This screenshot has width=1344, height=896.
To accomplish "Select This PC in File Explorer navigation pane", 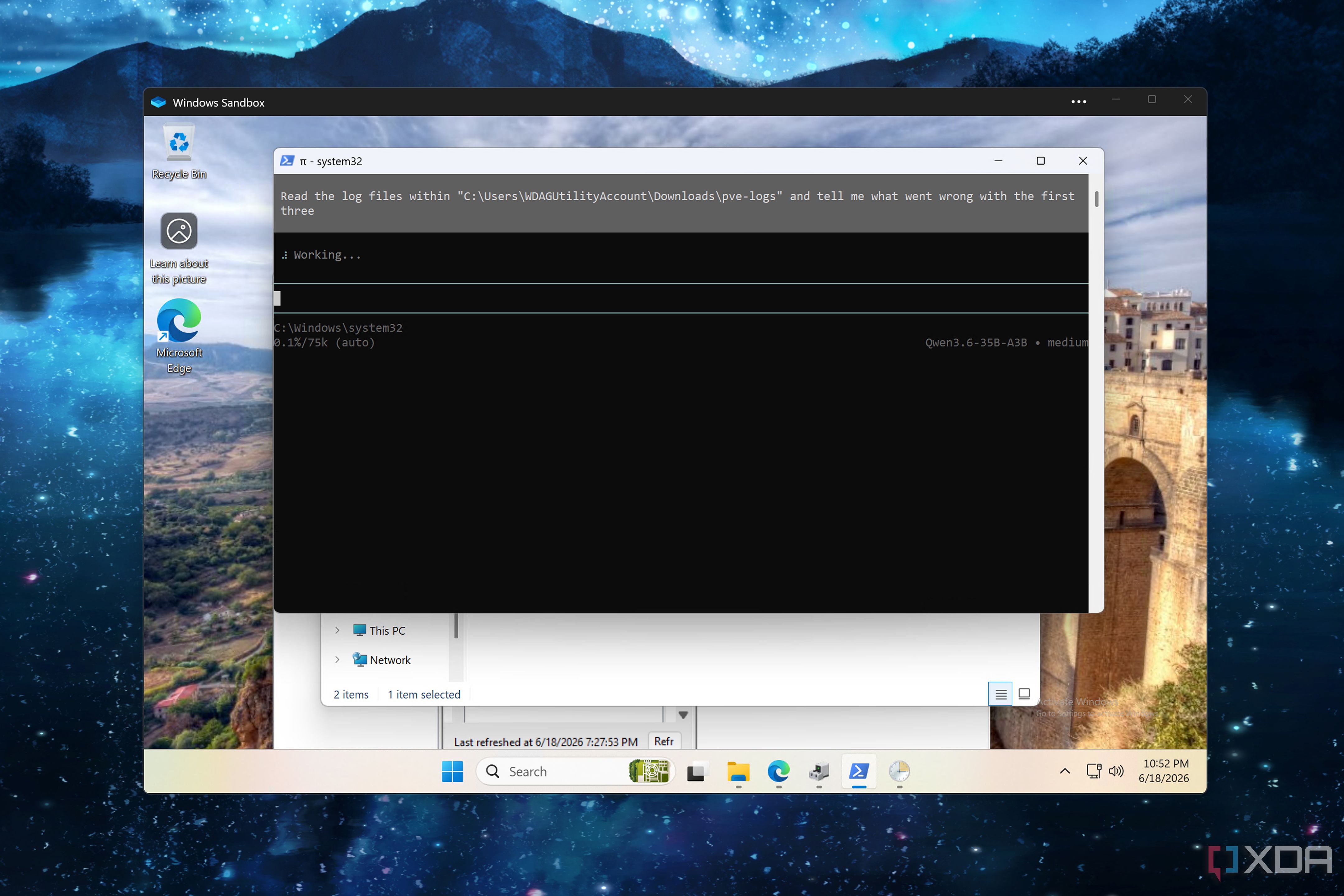I will (x=380, y=630).
